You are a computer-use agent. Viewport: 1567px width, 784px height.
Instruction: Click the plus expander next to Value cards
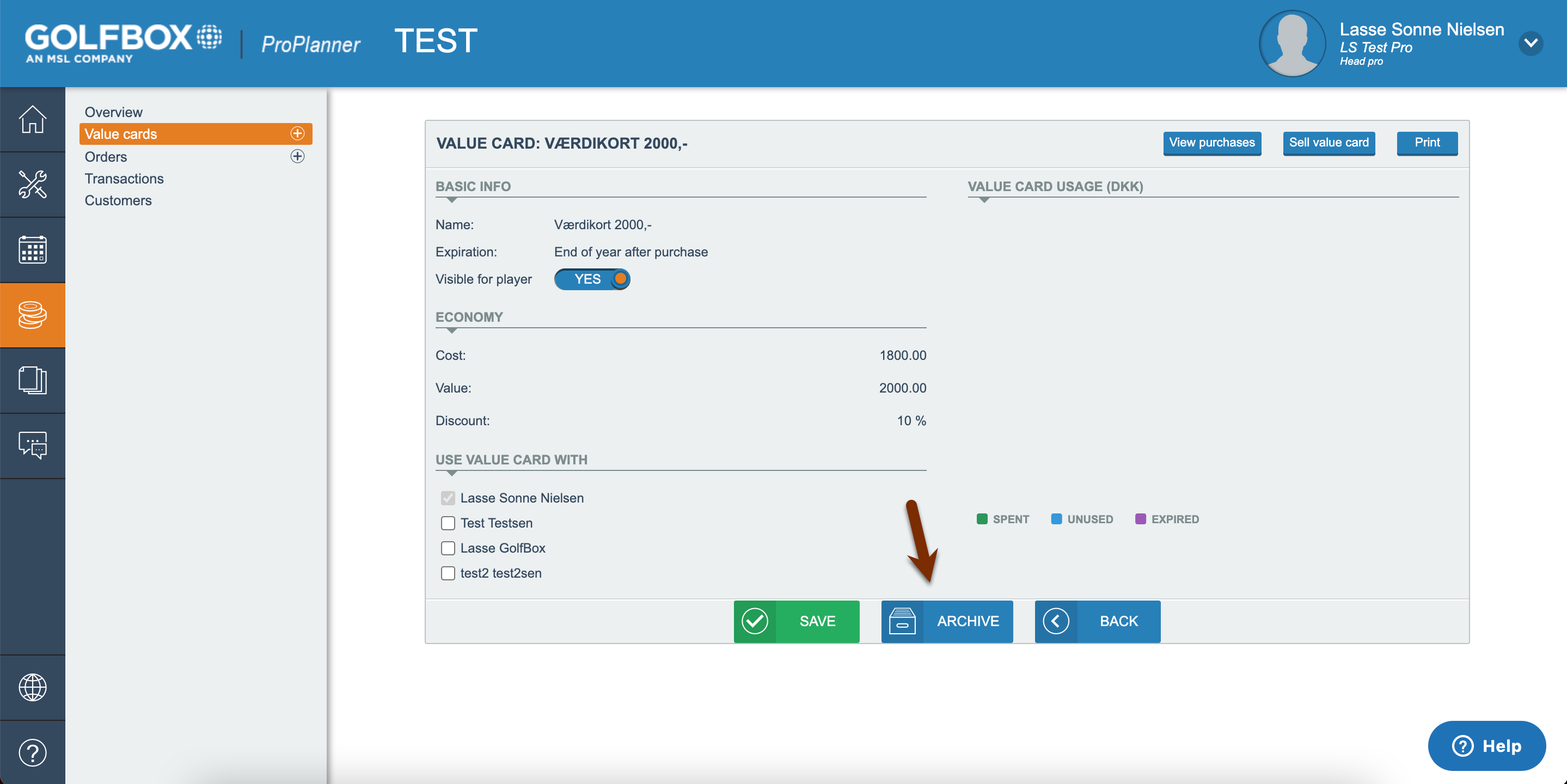[297, 134]
